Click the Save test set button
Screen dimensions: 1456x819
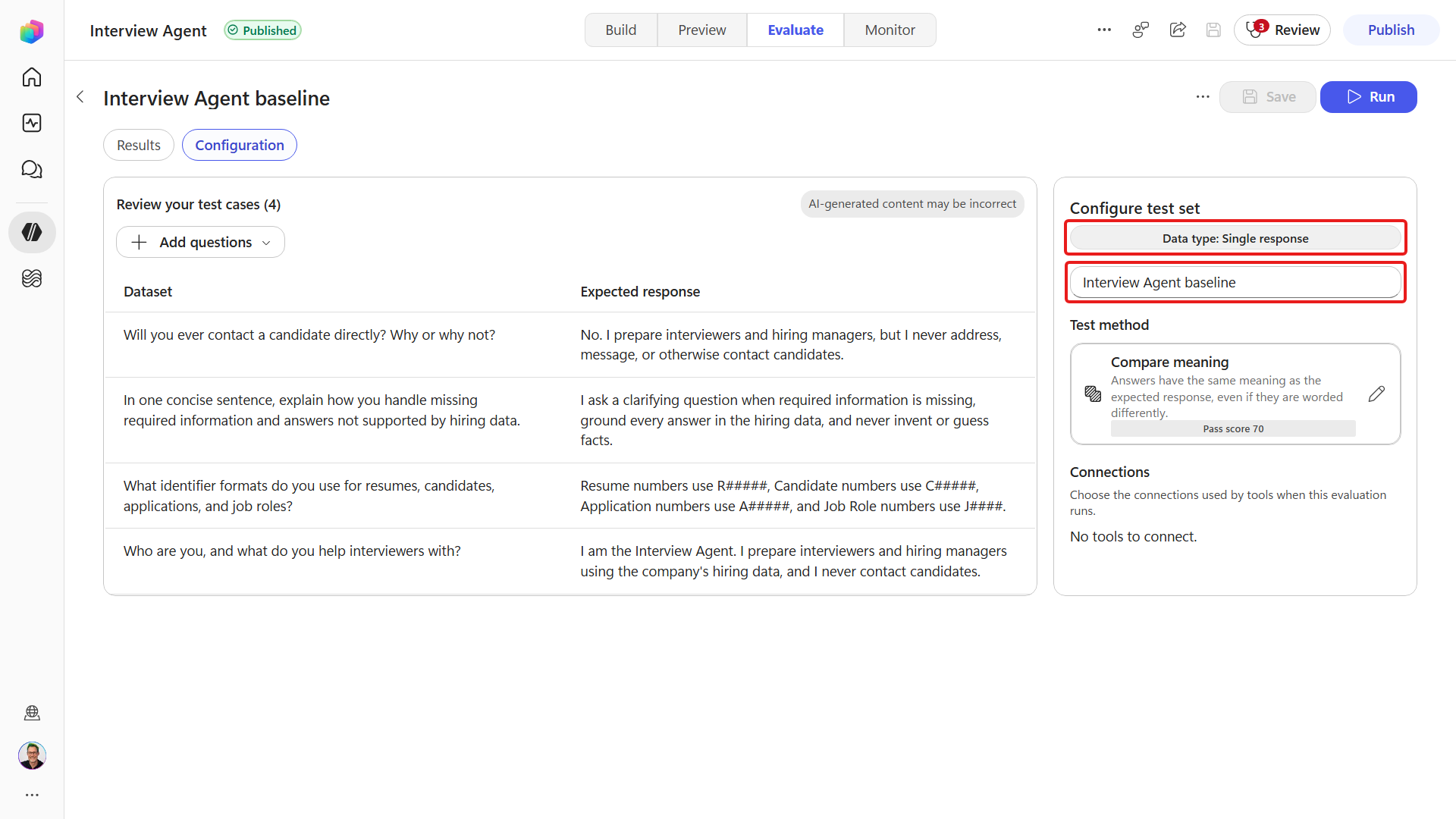[x=1268, y=97]
